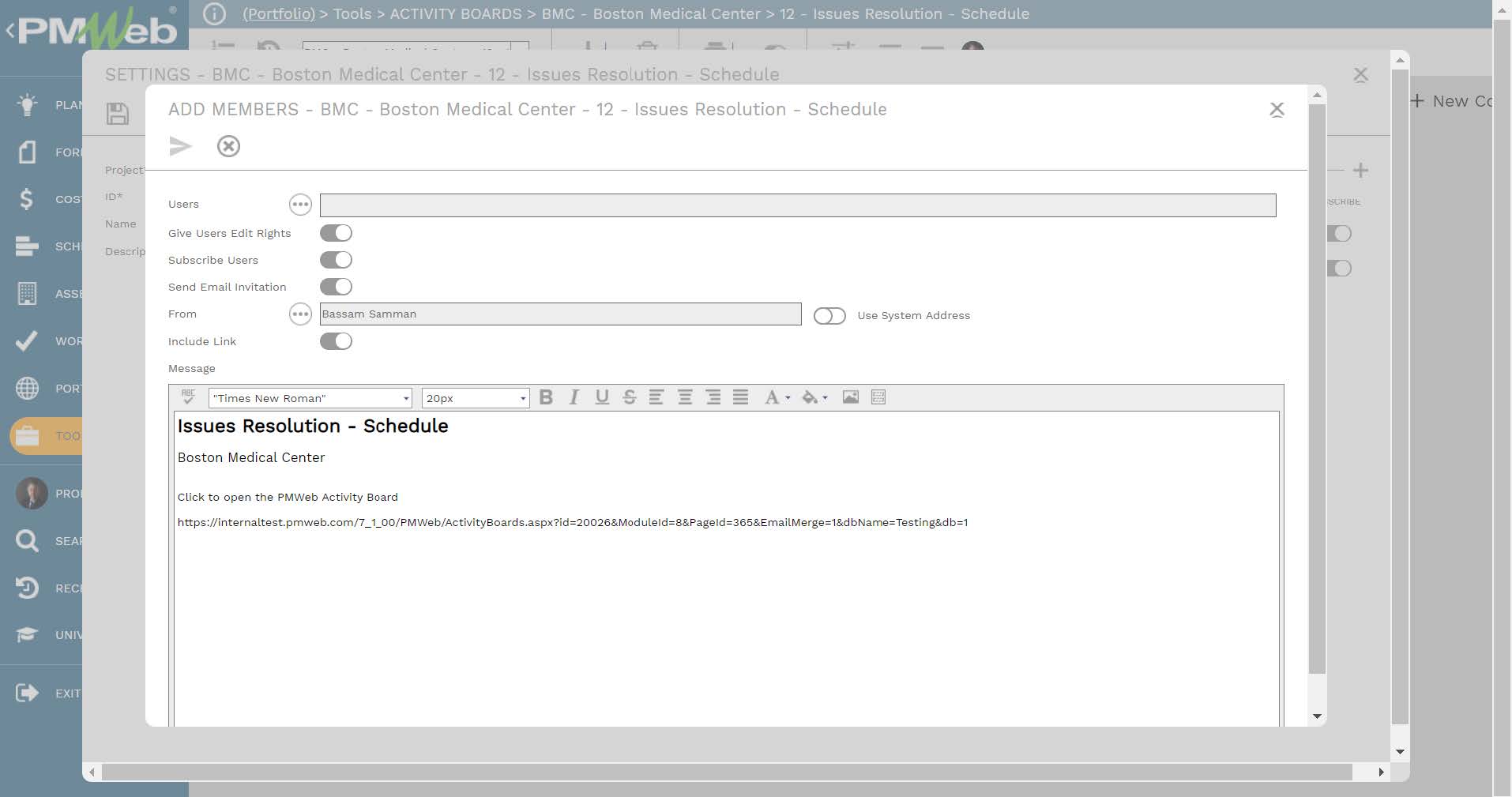
Task: Open the Search magnifier in the sidebar
Action: [x=27, y=541]
